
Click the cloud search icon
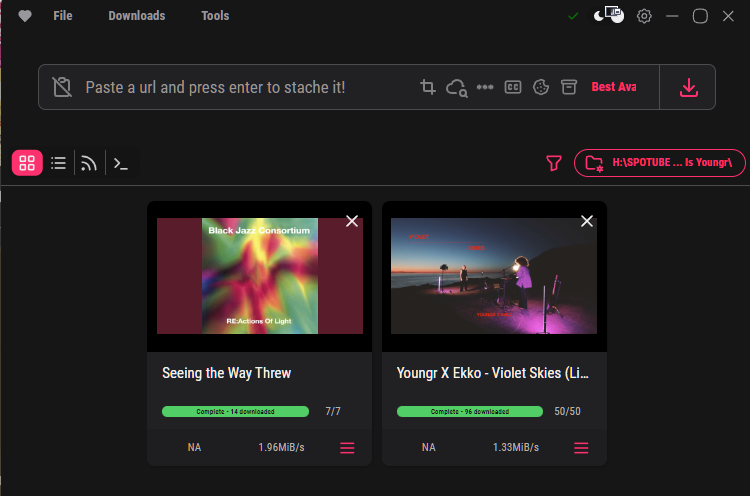(x=456, y=88)
